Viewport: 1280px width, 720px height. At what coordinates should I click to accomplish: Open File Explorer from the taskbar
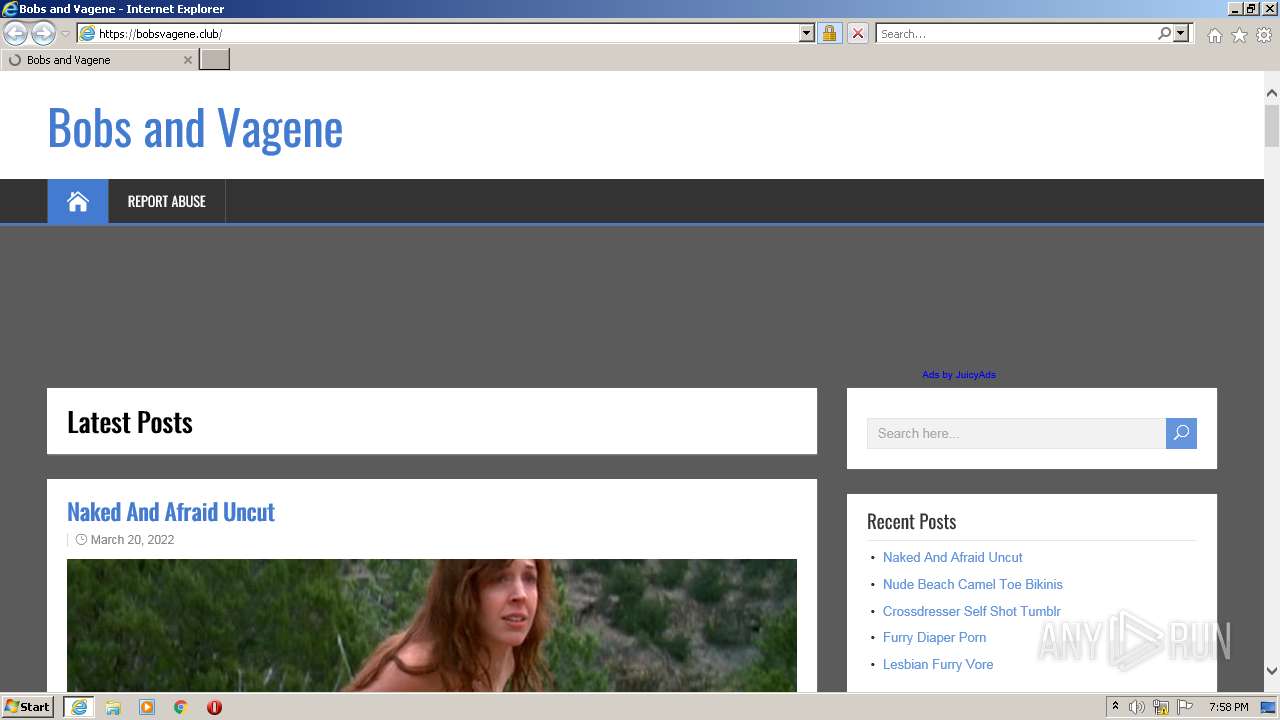(113, 707)
